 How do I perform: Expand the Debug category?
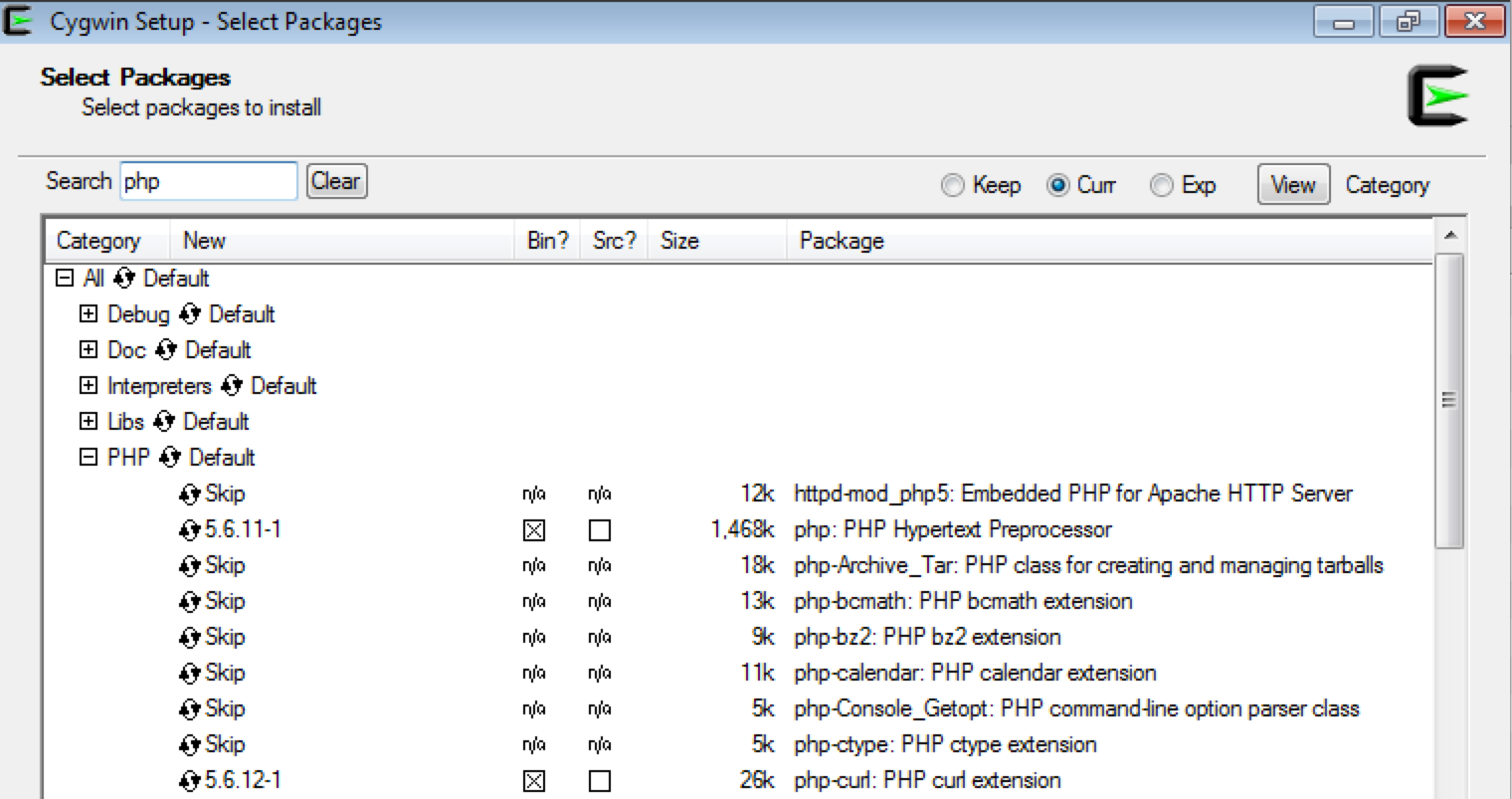[x=89, y=314]
